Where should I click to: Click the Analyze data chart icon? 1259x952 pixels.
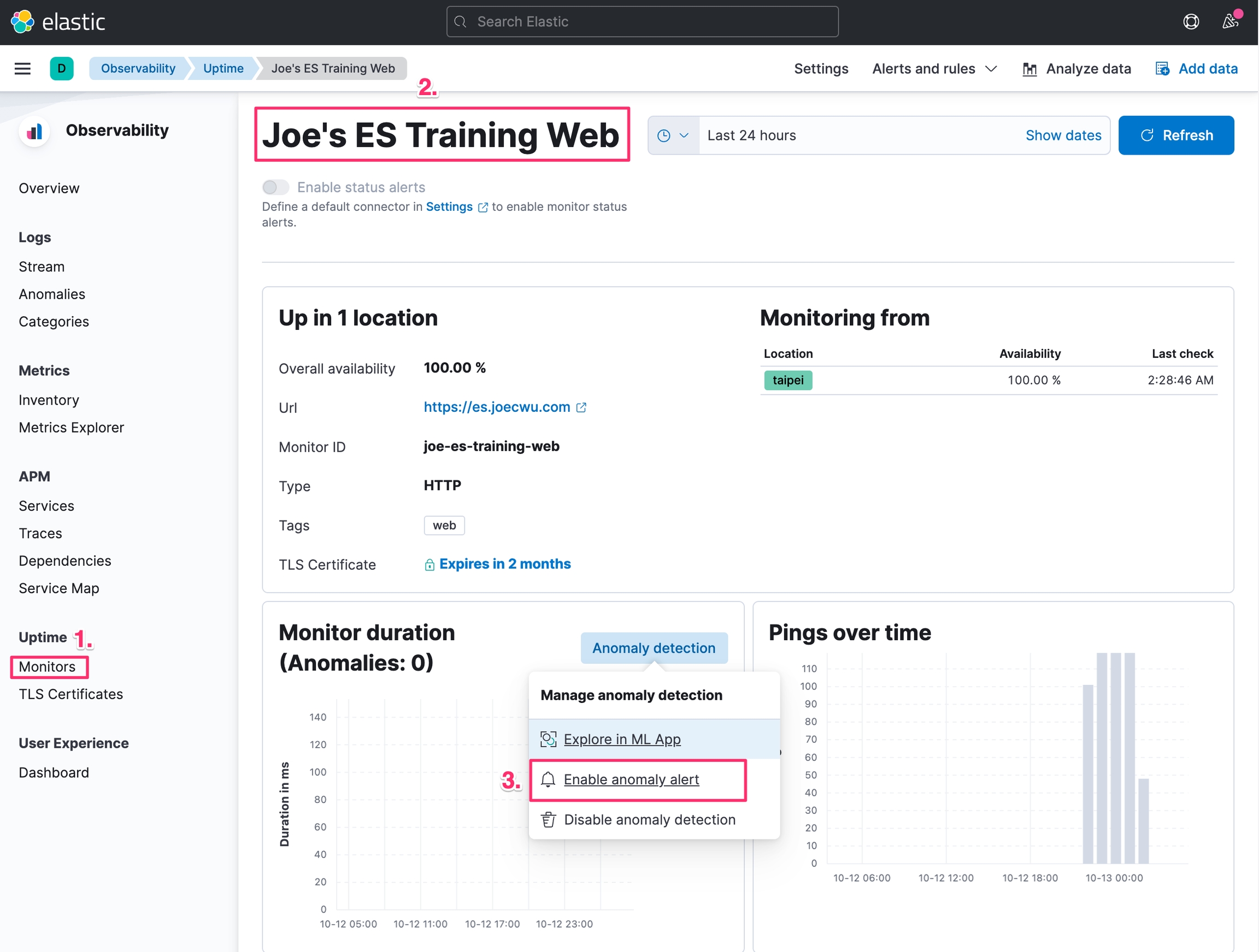point(1029,69)
